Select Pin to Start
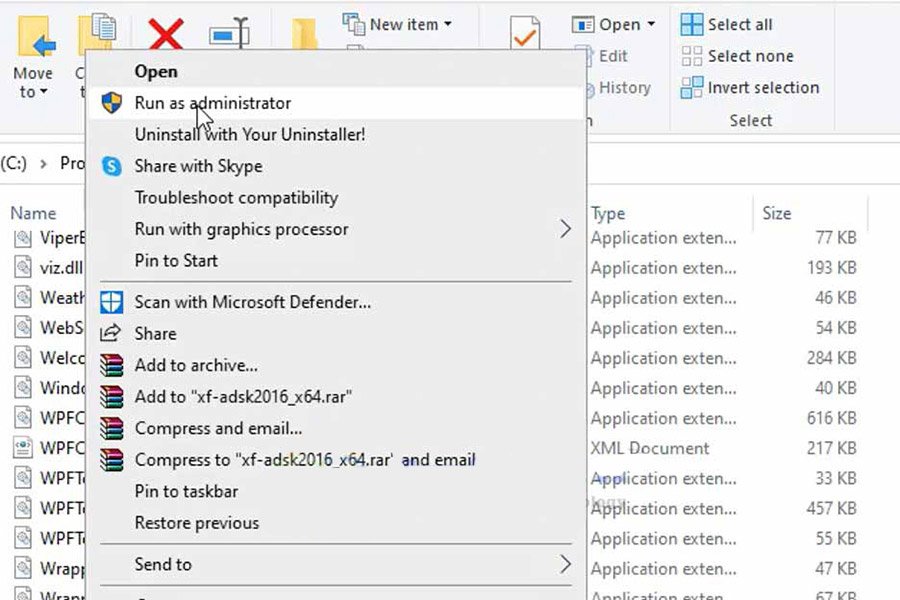This screenshot has width=900, height=600. [336, 261]
